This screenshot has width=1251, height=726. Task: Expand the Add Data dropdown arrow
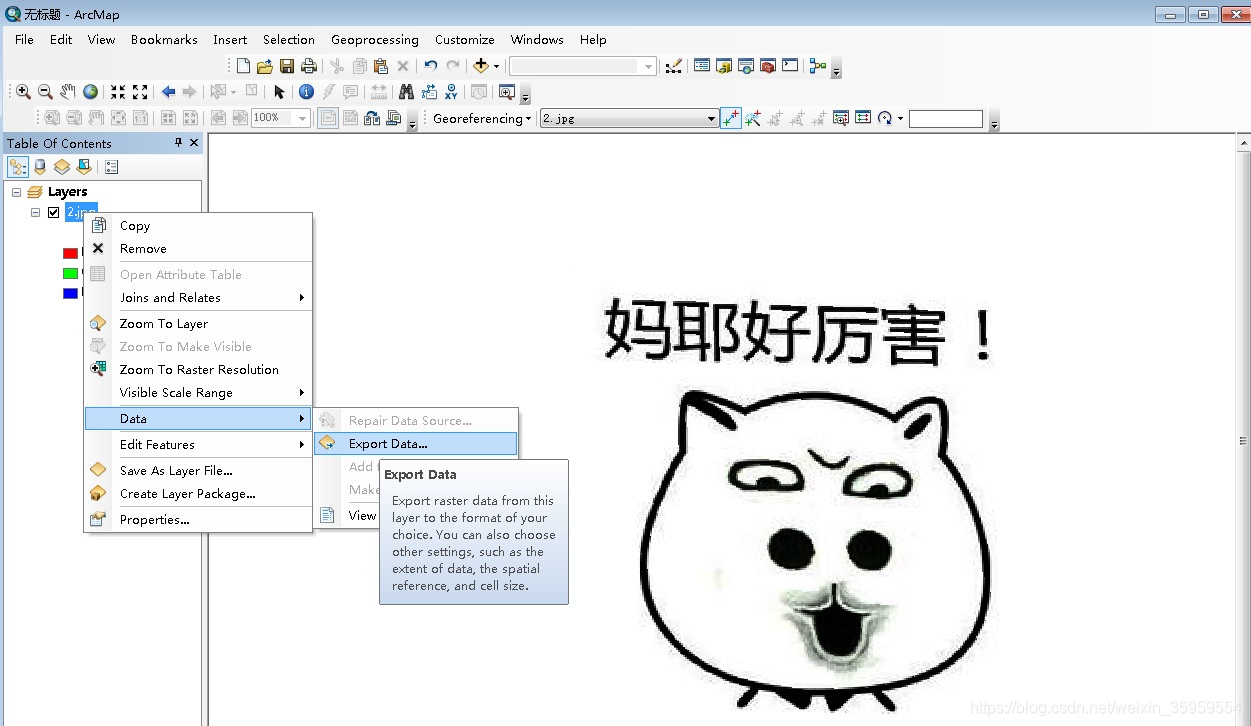[496, 66]
